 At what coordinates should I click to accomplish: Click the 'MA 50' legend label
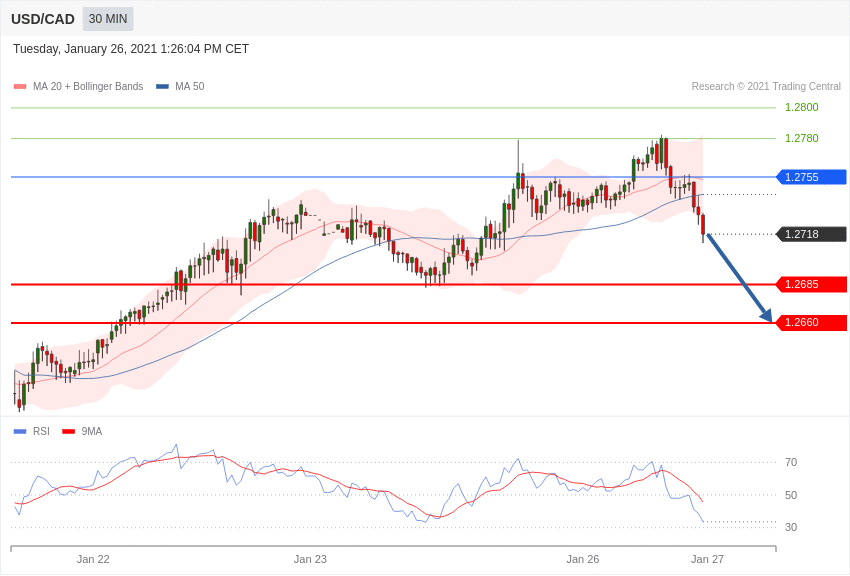pos(189,86)
